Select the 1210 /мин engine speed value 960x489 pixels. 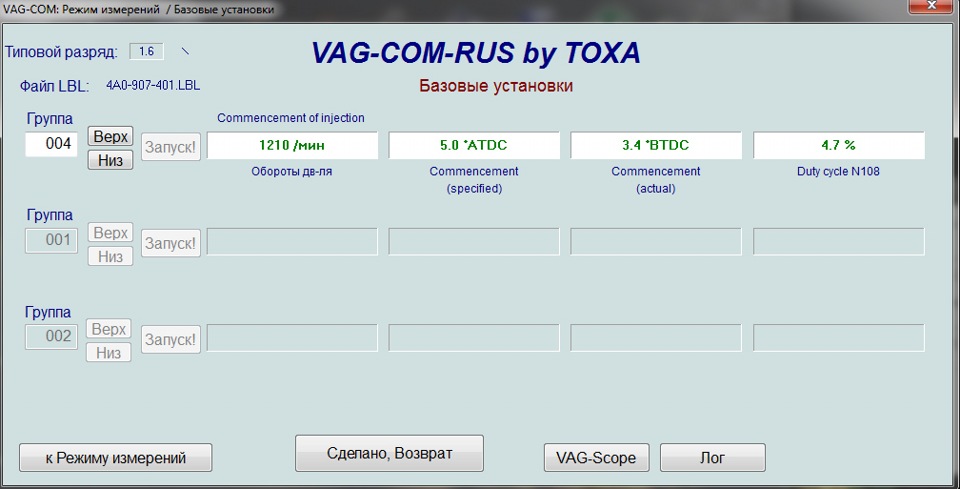[x=292, y=146]
